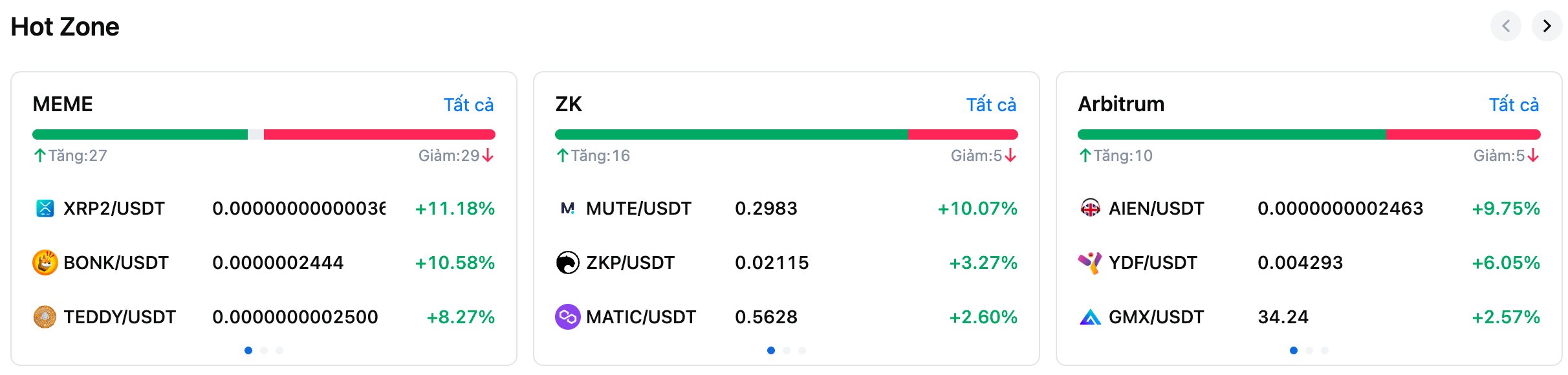
Task: Click the XRP2 coin icon
Action: [x=45, y=208]
